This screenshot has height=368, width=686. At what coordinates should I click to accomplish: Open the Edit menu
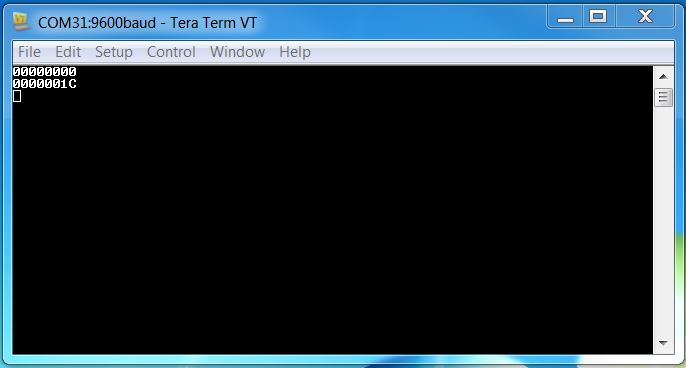pyautogui.click(x=68, y=52)
